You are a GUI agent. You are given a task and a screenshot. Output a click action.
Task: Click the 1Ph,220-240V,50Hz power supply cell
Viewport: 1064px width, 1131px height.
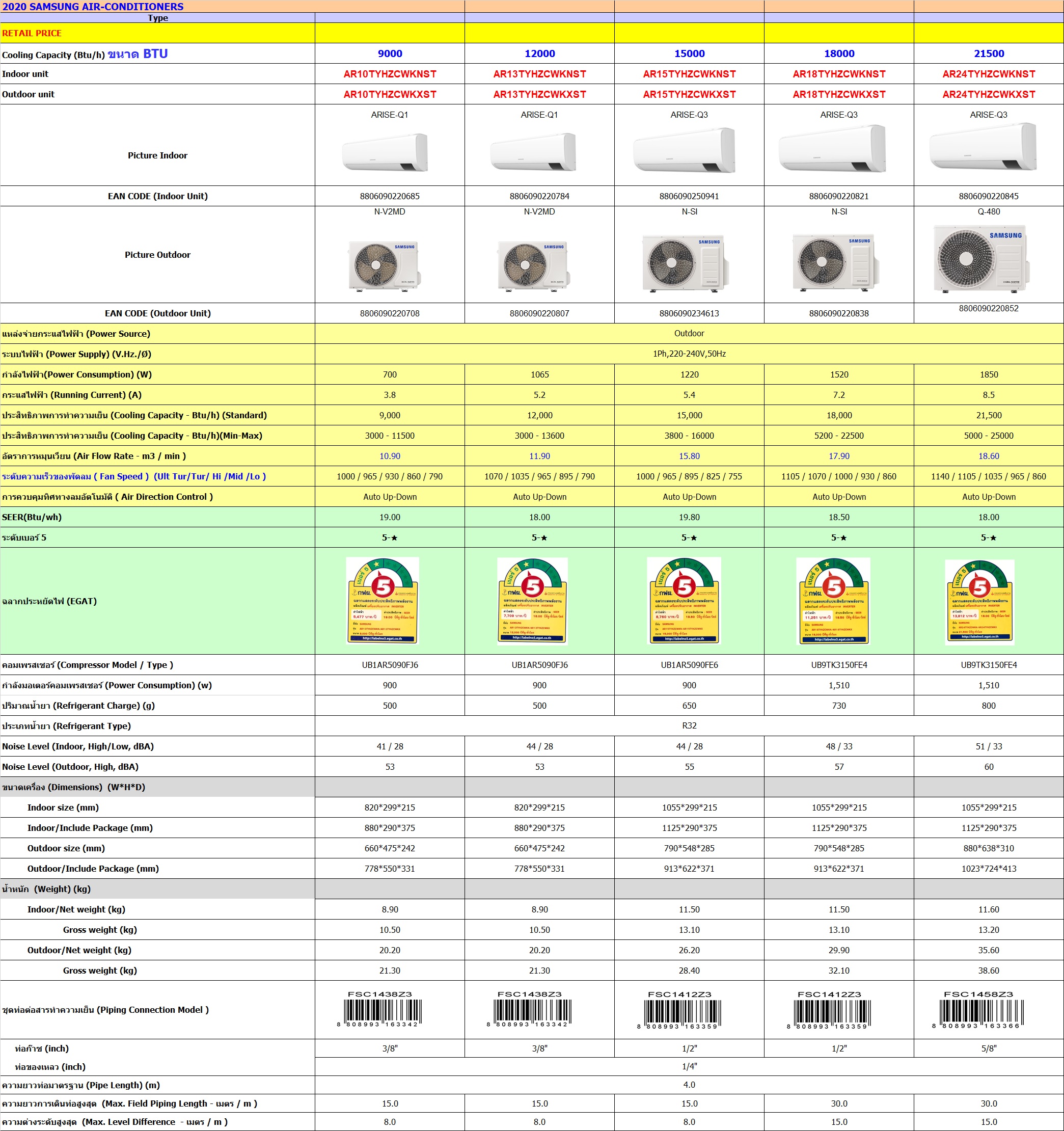tap(689, 354)
